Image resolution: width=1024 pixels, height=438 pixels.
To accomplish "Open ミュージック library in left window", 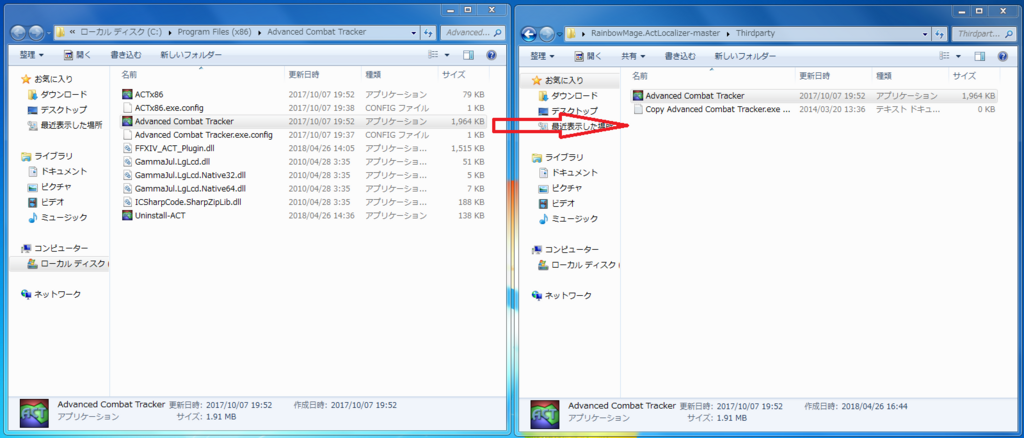I will click(57, 217).
